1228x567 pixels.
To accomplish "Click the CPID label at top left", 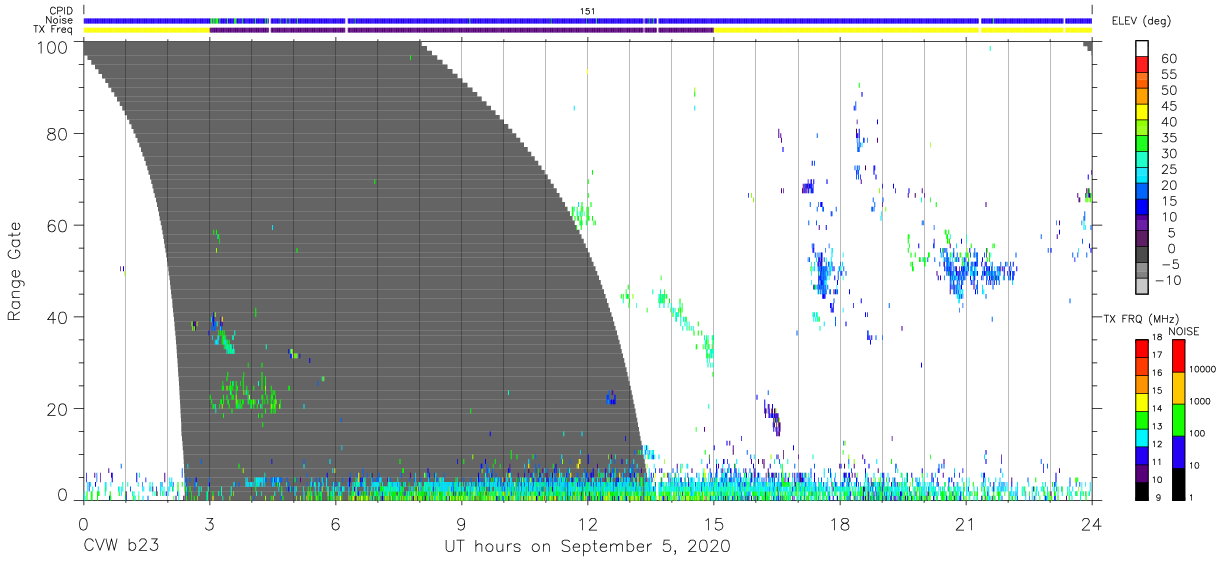I will click(x=61, y=11).
